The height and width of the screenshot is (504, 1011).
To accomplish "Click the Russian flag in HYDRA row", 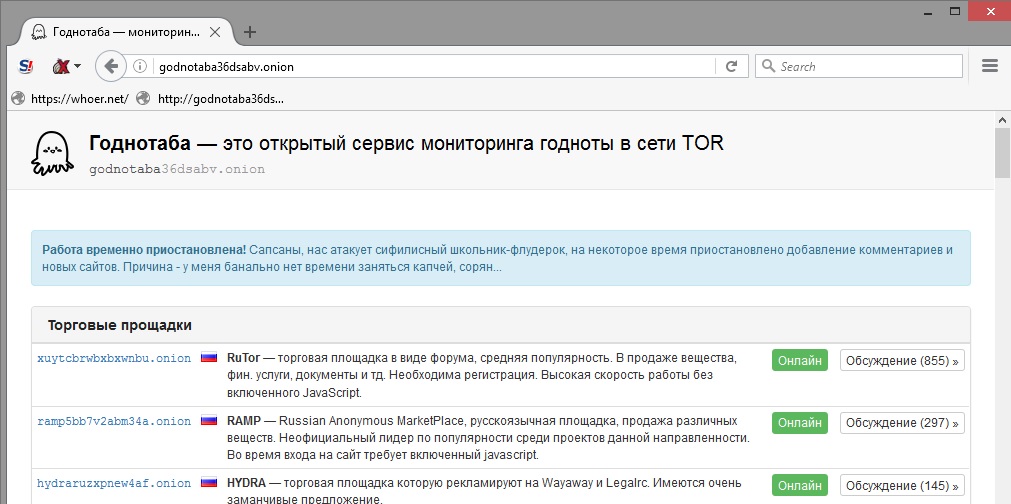I will point(209,483).
